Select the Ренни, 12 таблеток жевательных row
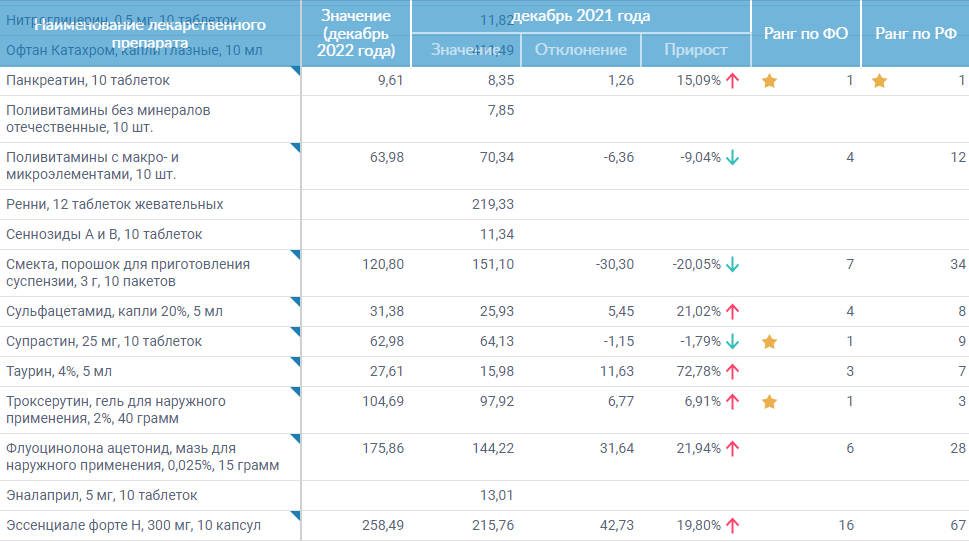The width and height of the screenshot is (969, 542). tap(114, 204)
